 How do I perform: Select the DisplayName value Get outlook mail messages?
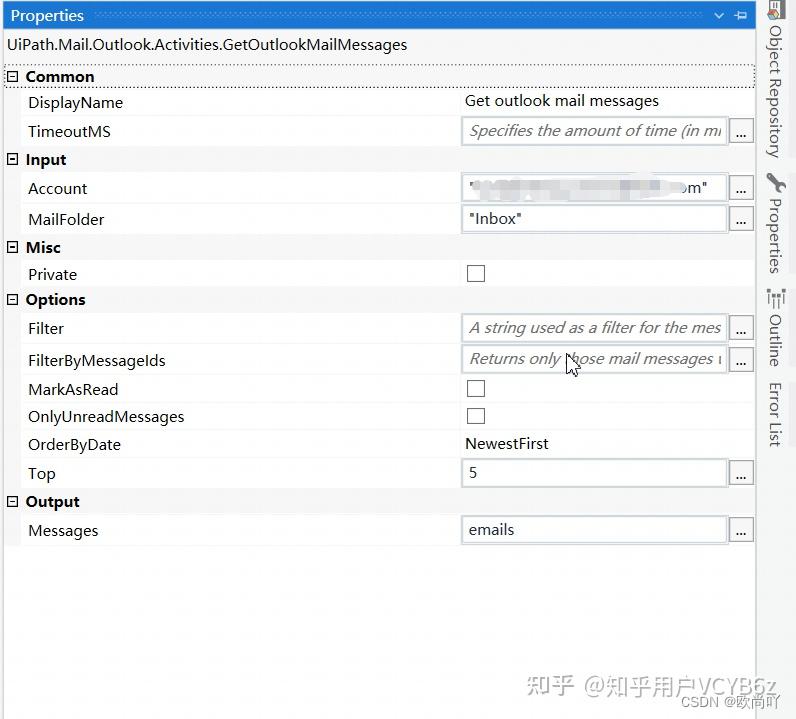(561, 101)
